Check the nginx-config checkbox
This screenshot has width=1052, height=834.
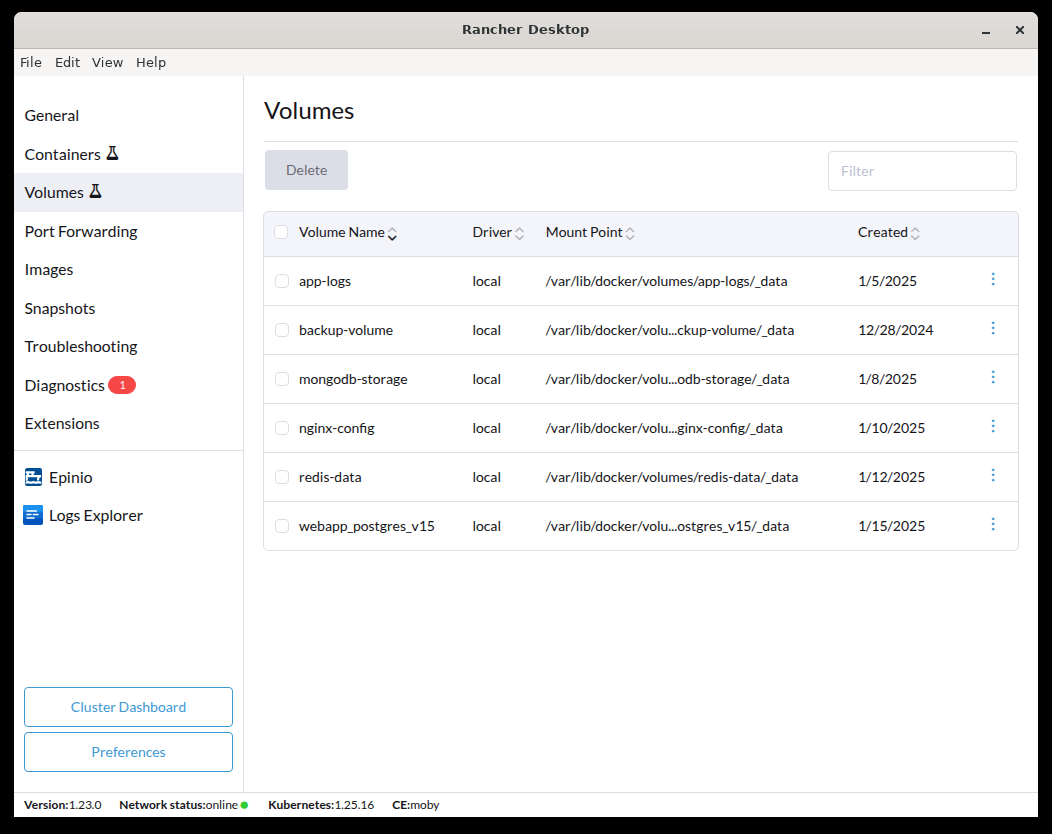coord(282,428)
